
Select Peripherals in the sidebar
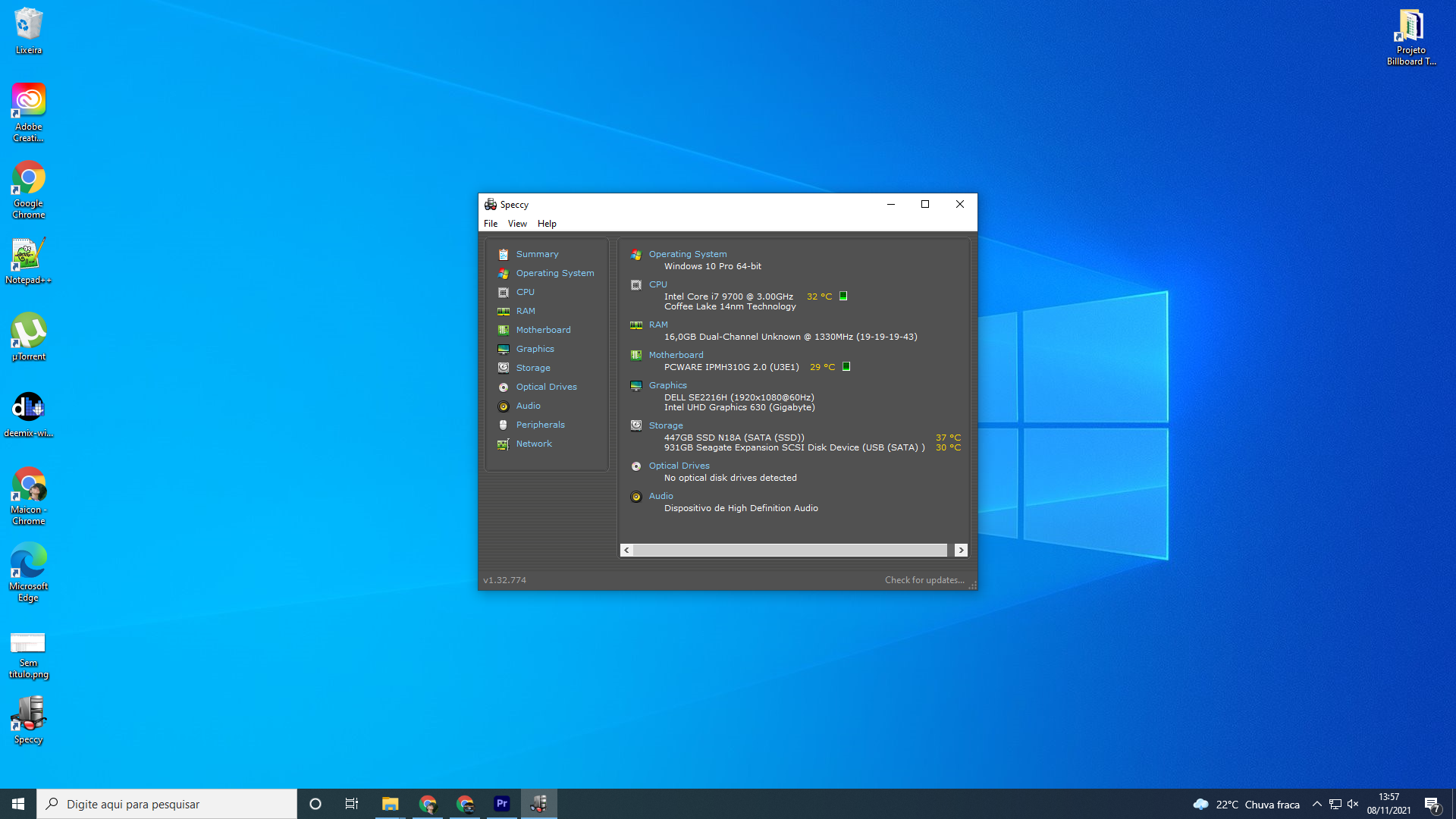pos(540,425)
